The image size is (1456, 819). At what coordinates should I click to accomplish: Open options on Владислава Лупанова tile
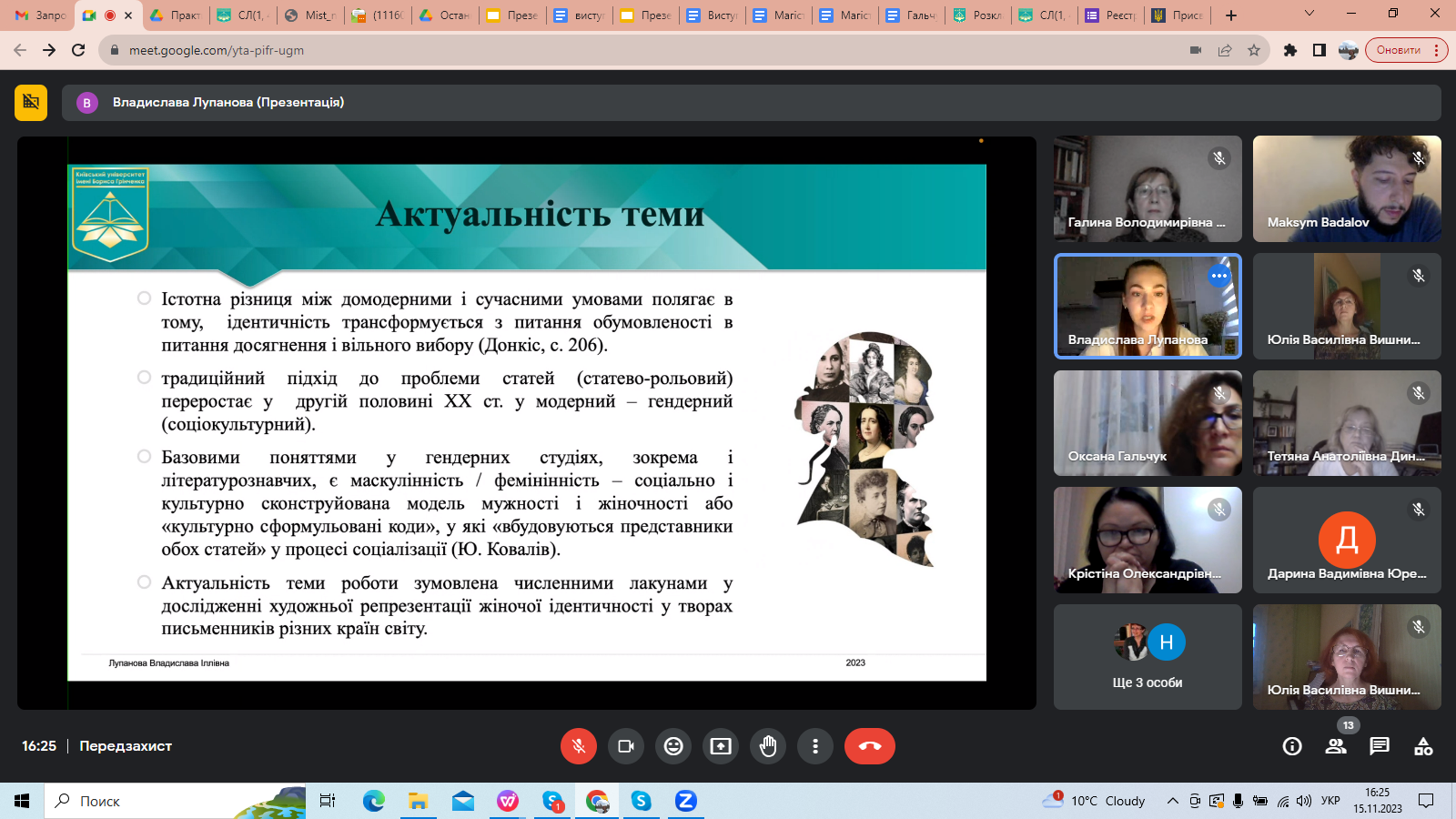1218,276
